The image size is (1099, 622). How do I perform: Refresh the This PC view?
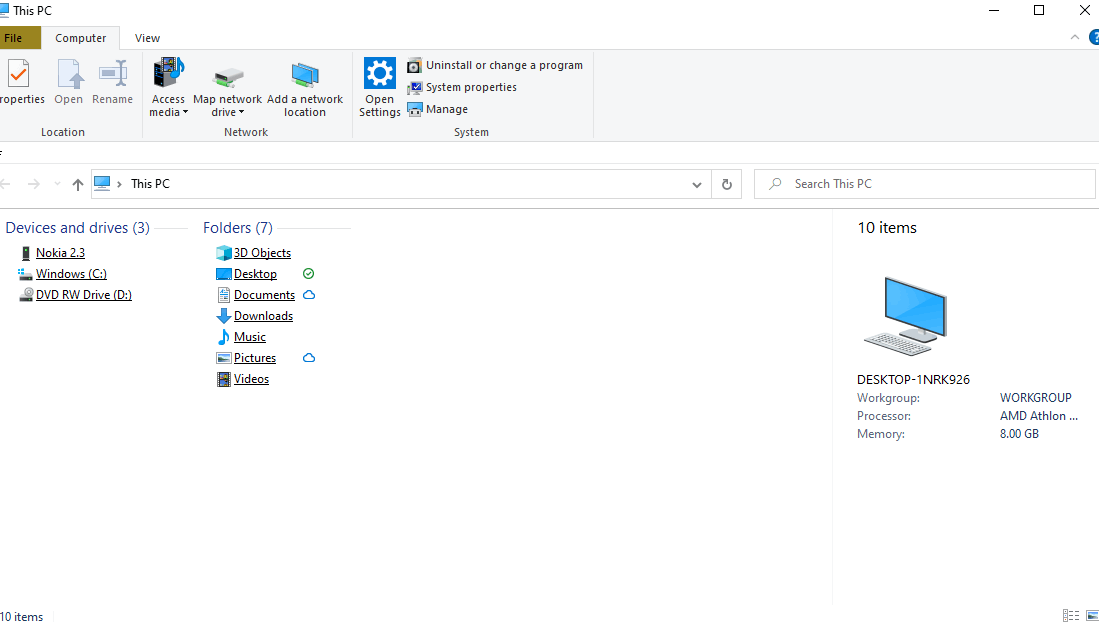click(x=727, y=184)
